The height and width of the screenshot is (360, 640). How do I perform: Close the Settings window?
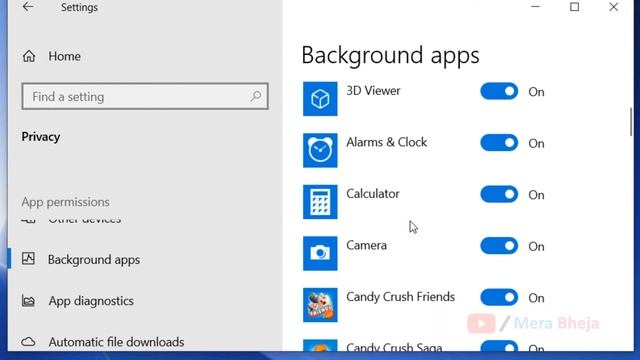click(x=613, y=7)
